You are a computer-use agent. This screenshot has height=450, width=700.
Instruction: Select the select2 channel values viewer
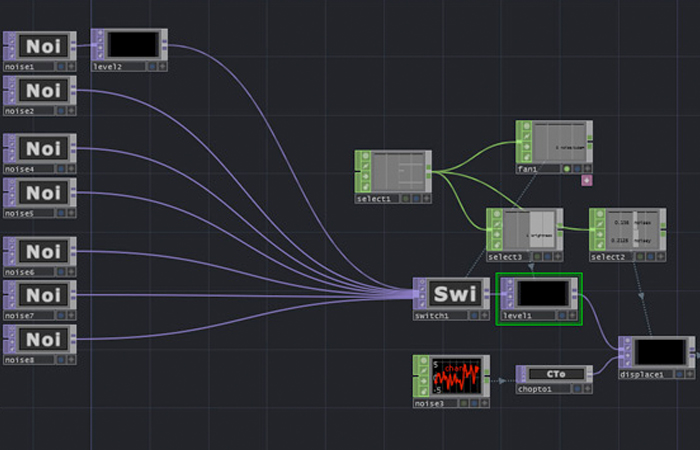[x=633, y=230]
